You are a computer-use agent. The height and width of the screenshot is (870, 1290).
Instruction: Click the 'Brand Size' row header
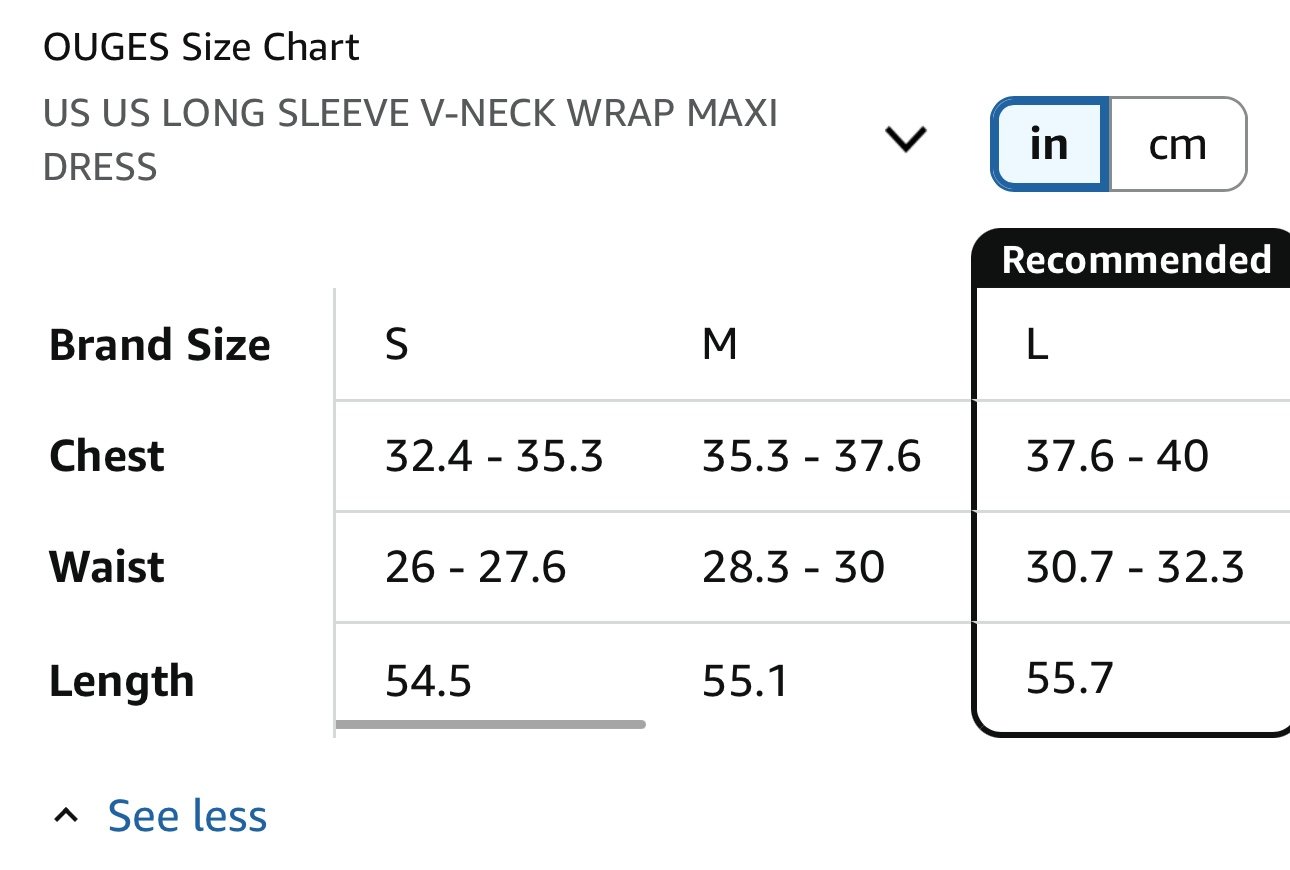(x=160, y=346)
